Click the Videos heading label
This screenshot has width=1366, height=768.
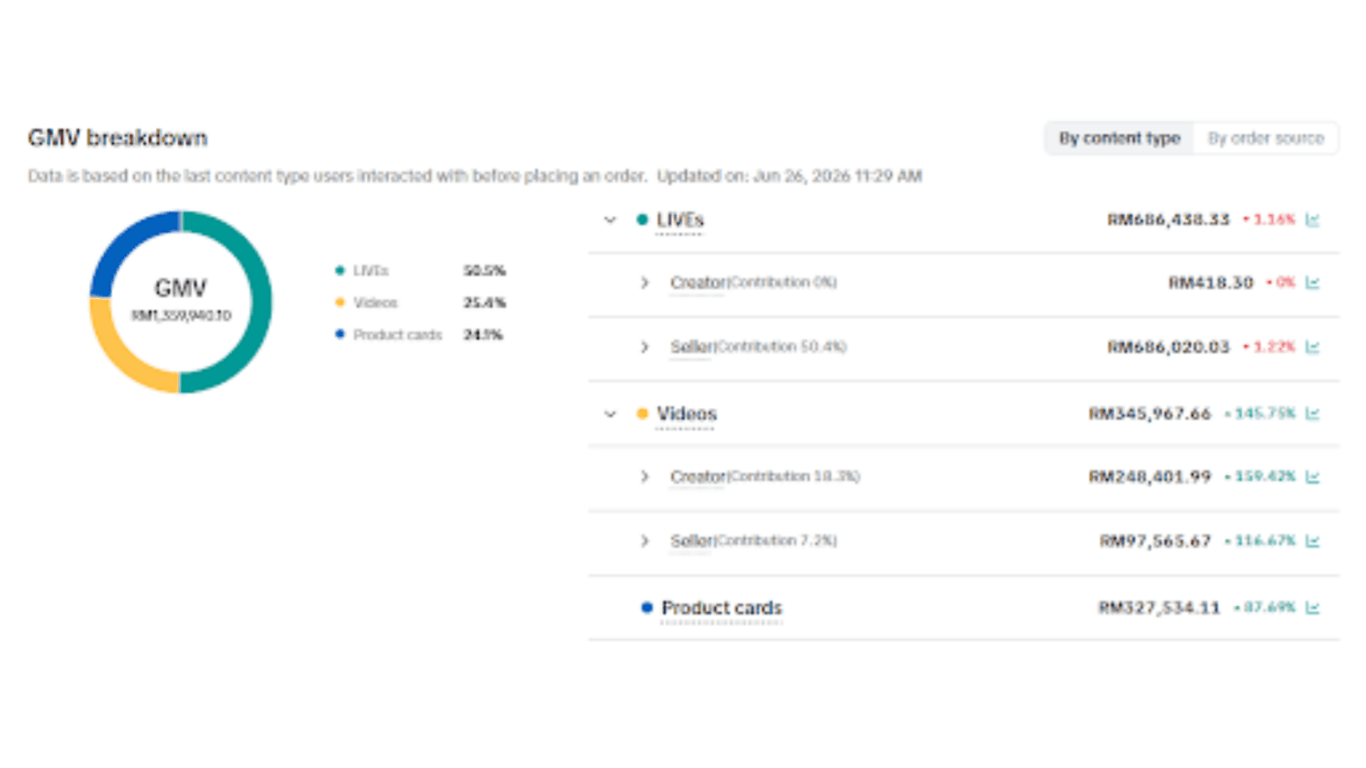(686, 414)
